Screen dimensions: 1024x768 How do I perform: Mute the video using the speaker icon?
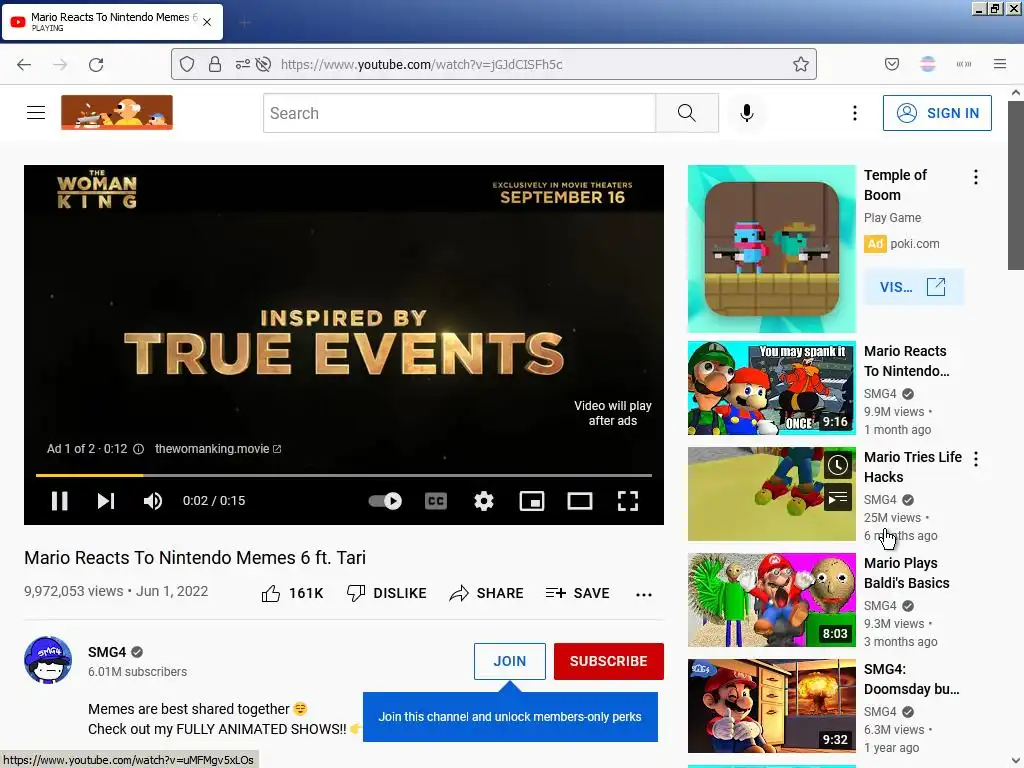[x=153, y=501]
